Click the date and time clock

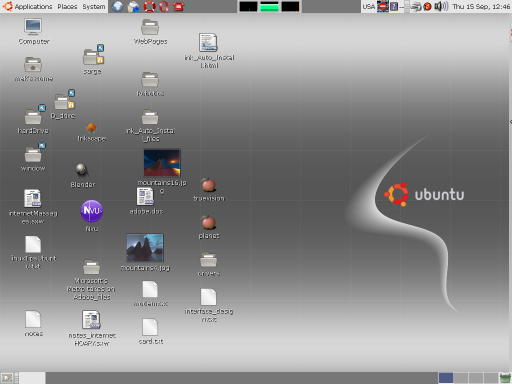(481, 6)
